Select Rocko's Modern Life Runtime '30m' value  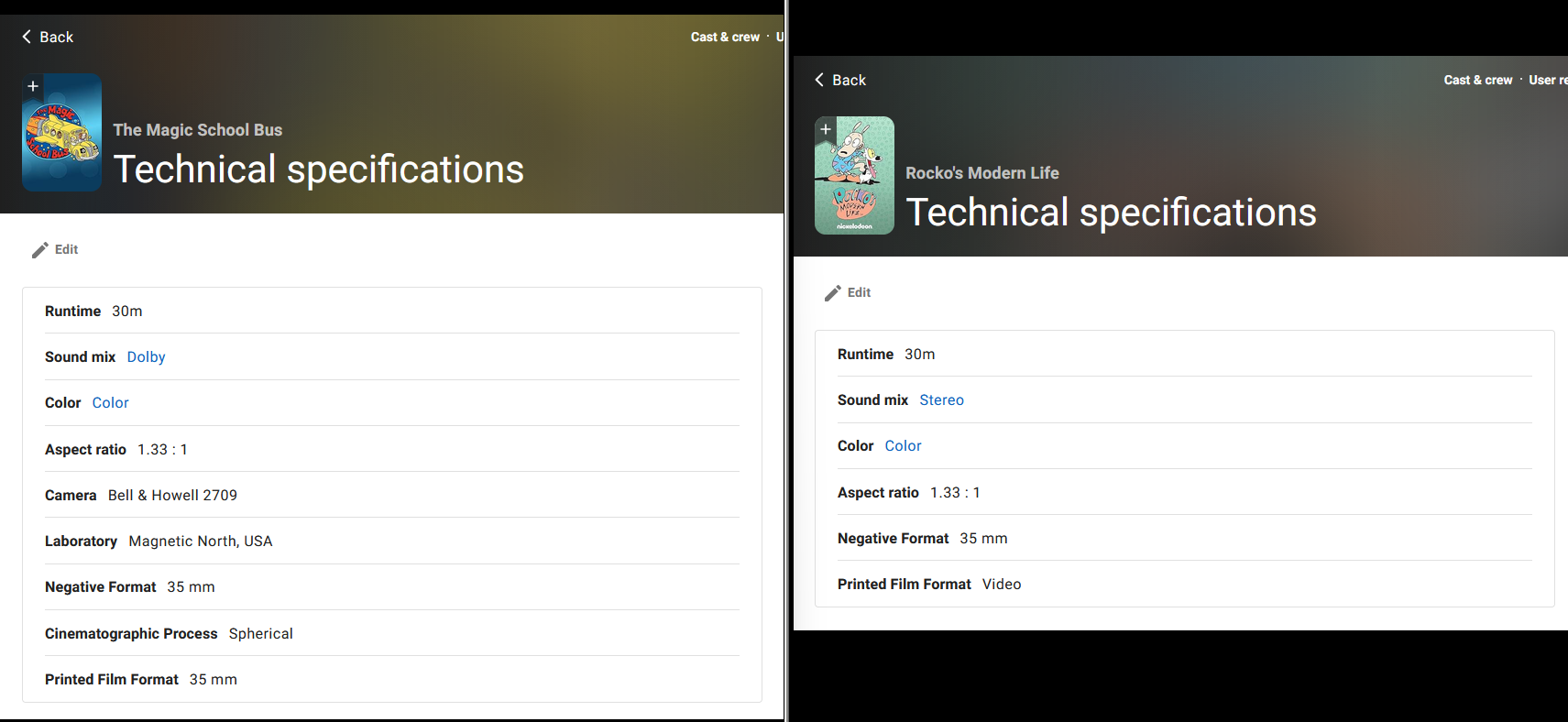click(x=920, y=355)
